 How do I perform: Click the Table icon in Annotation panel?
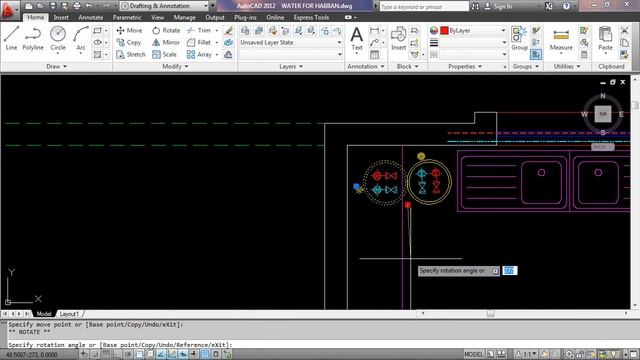[x=374, y=54]
